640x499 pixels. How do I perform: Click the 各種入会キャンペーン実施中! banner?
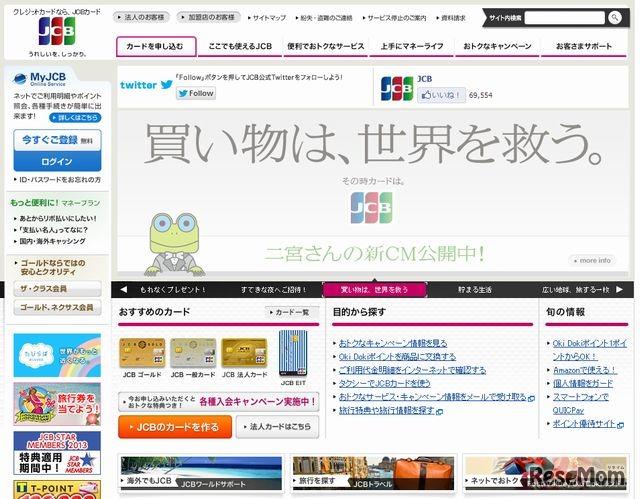coord(218,402)
